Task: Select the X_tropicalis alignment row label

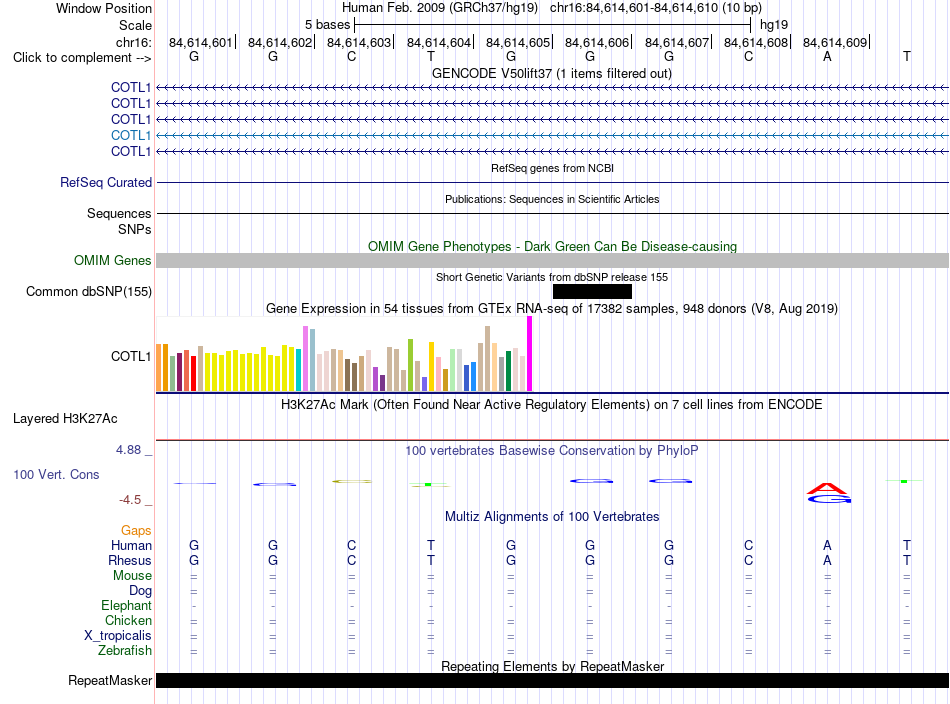Action: (x=118, y=636)
